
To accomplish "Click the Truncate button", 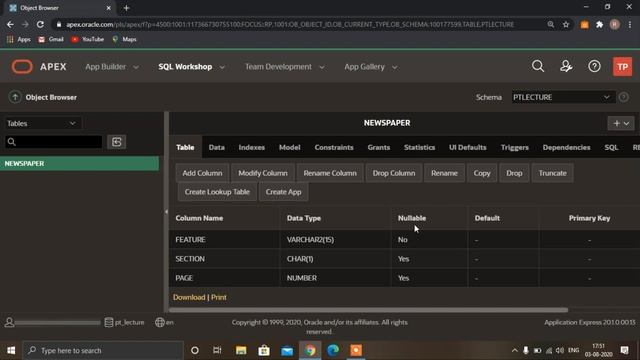I will [553, 173].
